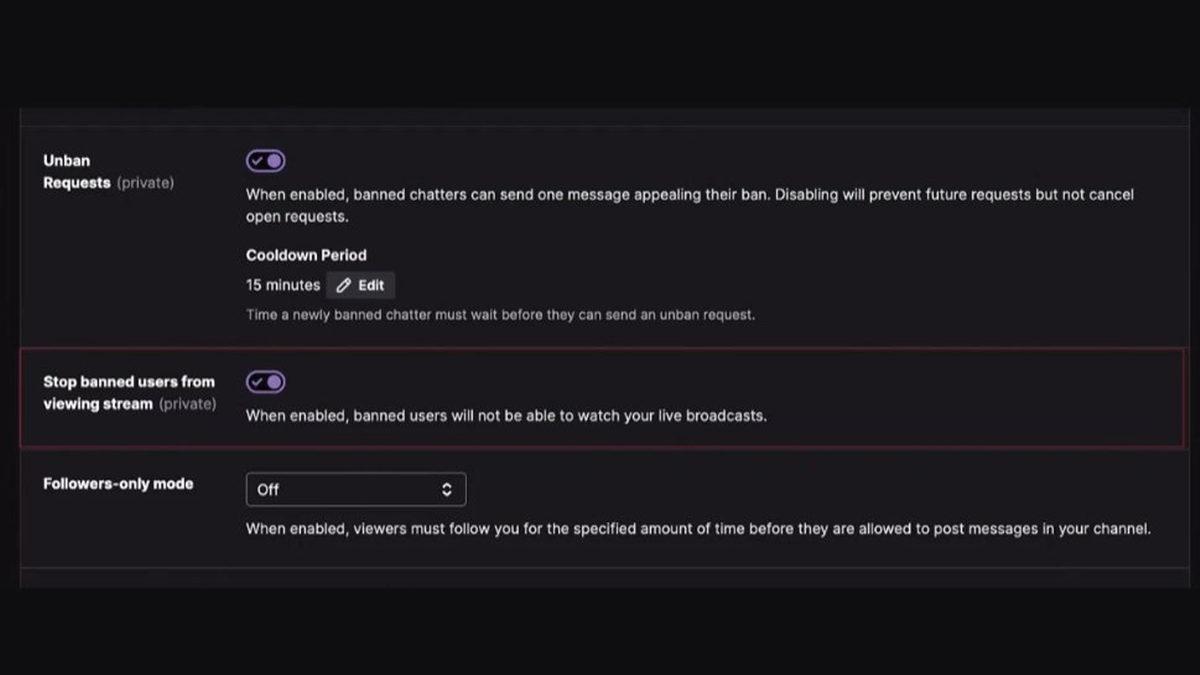This screenshot has height=675, width=1200.
Task: Toggle the banned-viewers setting inside the red outline
Action: [x=265, y=381]
